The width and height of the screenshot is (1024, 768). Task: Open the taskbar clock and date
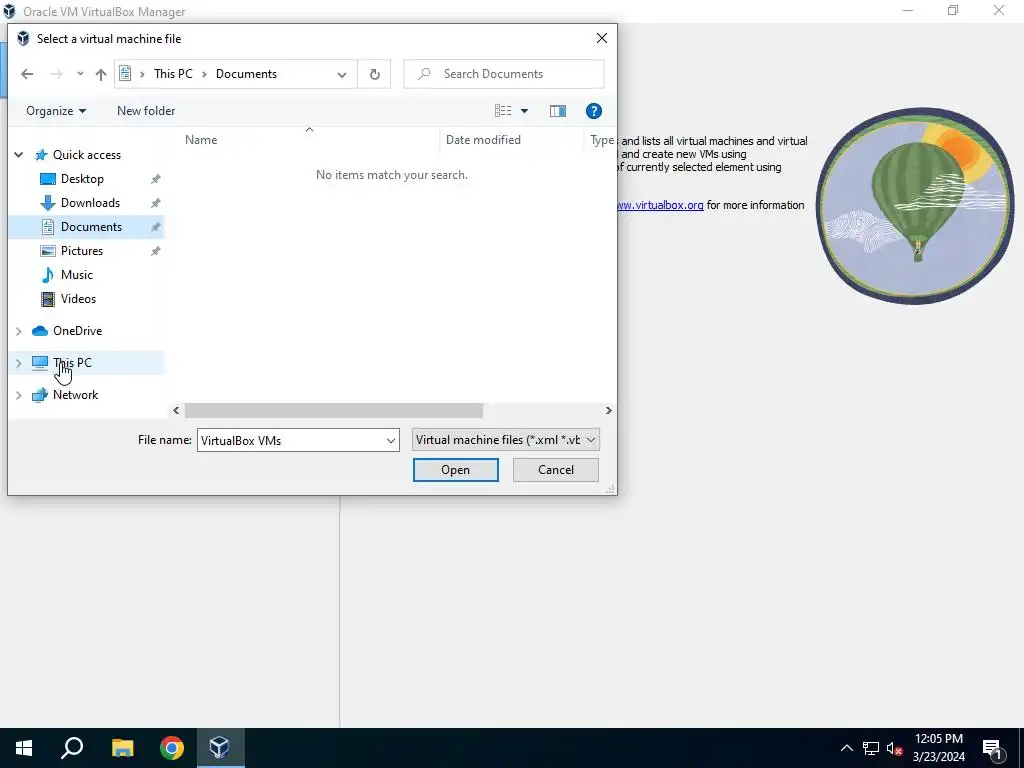[x=938, y=748]
